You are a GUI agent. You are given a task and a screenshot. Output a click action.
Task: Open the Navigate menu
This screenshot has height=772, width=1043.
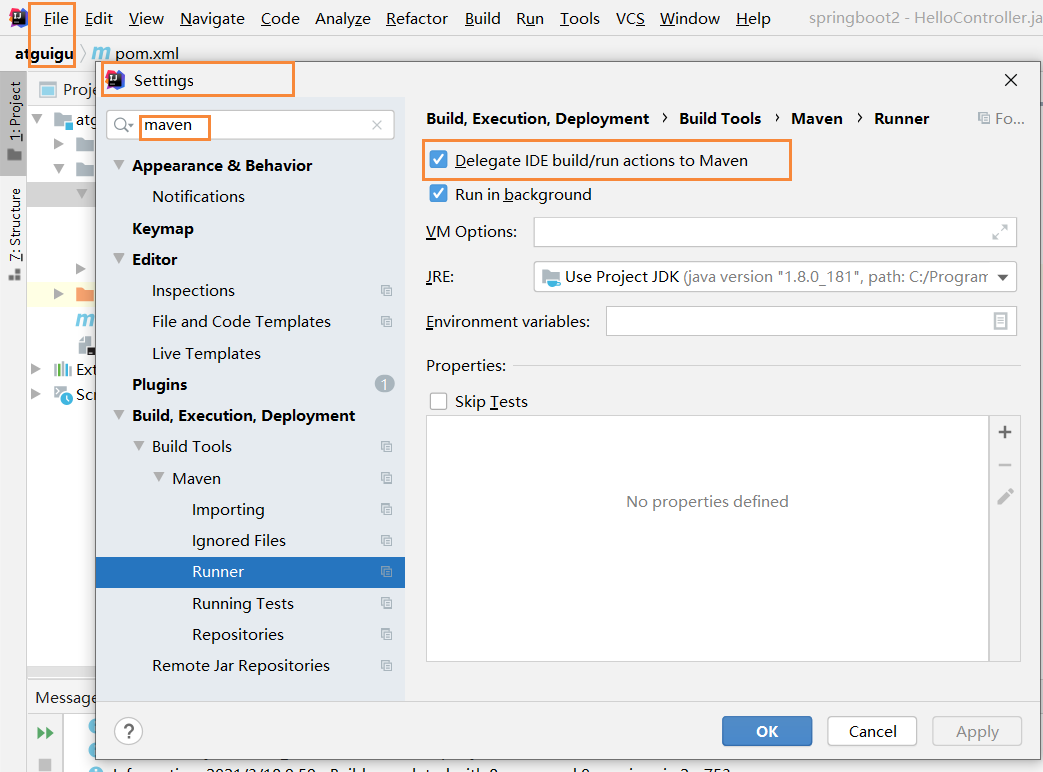[212, 19]
